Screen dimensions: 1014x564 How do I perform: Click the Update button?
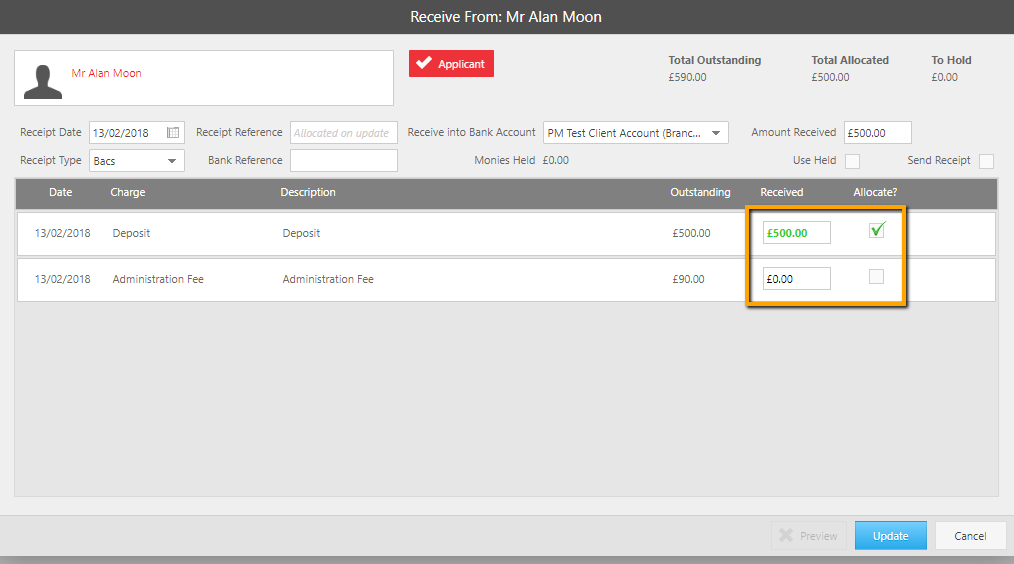(890, 536)
